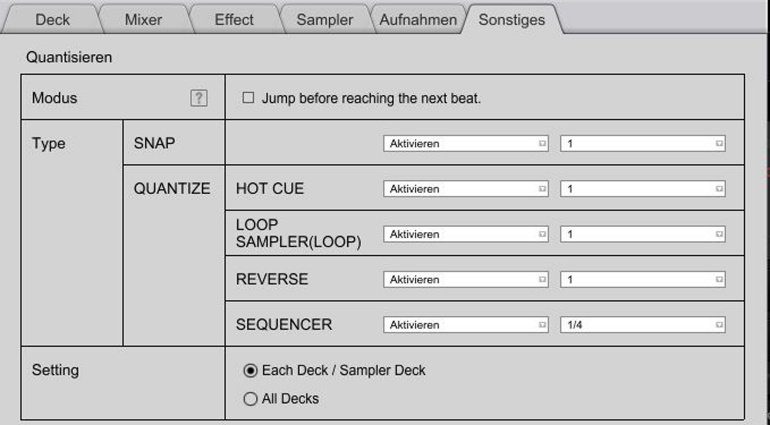
Task: Open LOOP SAMPLER(LOOP) beat value dropdown
Action: click(x=642, y=234)
